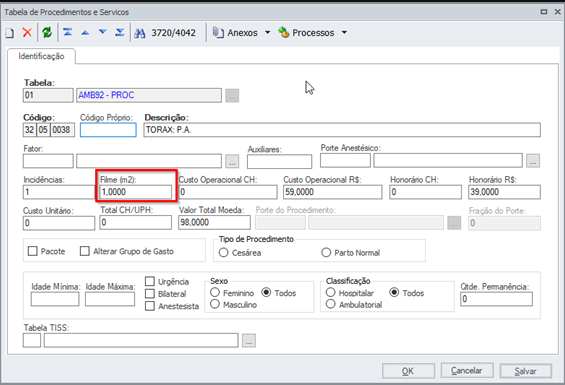The image size is (565, 385).
Task: Click the Auxiliares input field
Action: (280, 161)
